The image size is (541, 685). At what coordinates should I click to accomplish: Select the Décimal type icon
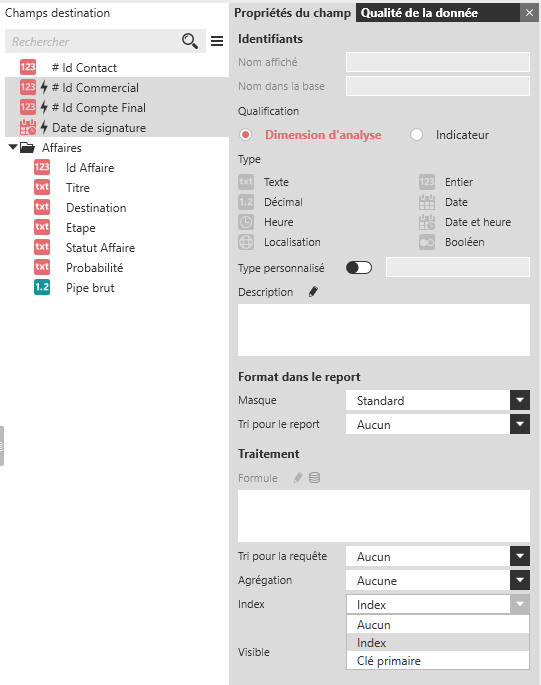246,202
